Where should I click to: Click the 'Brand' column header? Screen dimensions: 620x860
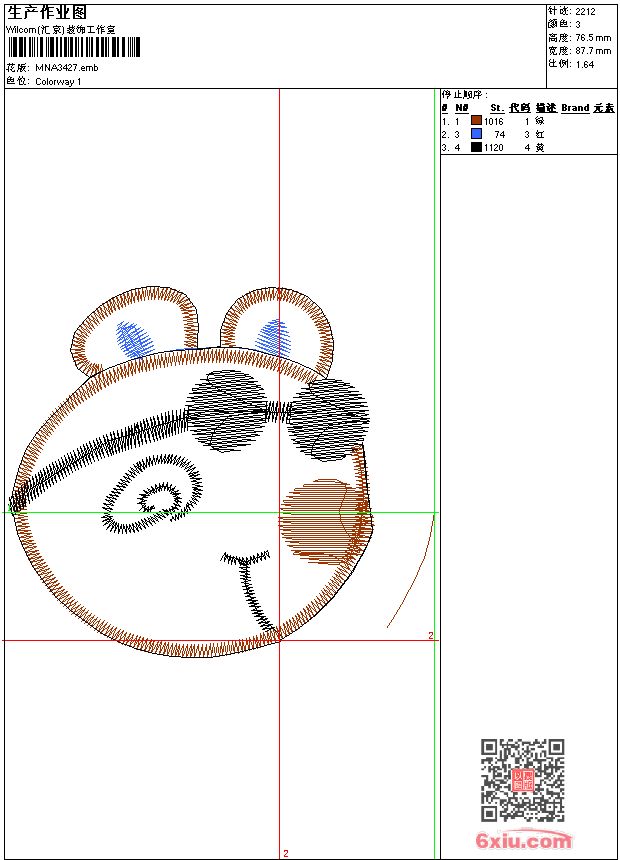click(x=575, y=108)
